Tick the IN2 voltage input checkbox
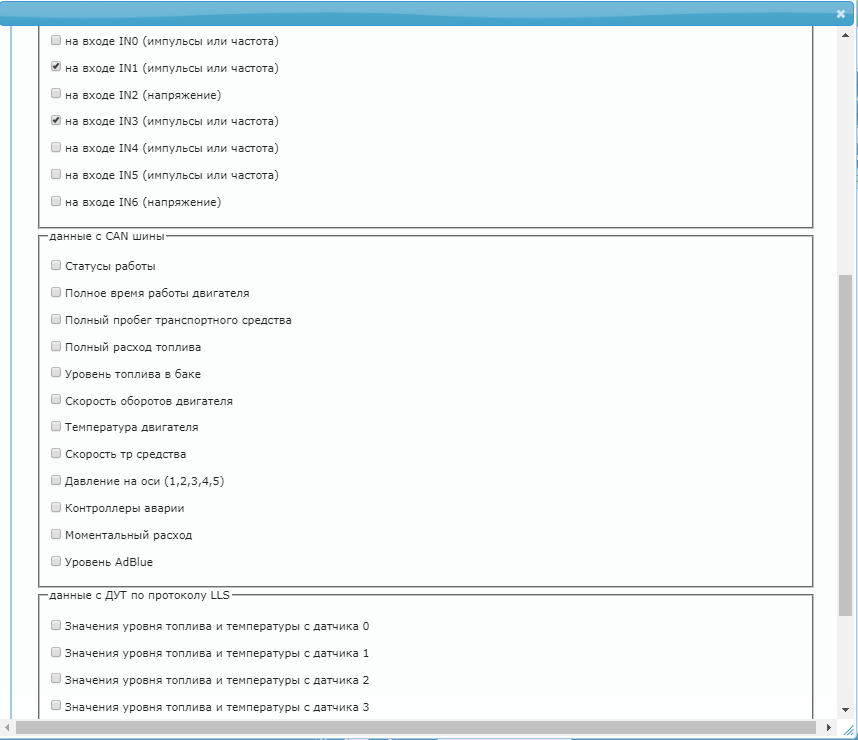 pos(56,94)
